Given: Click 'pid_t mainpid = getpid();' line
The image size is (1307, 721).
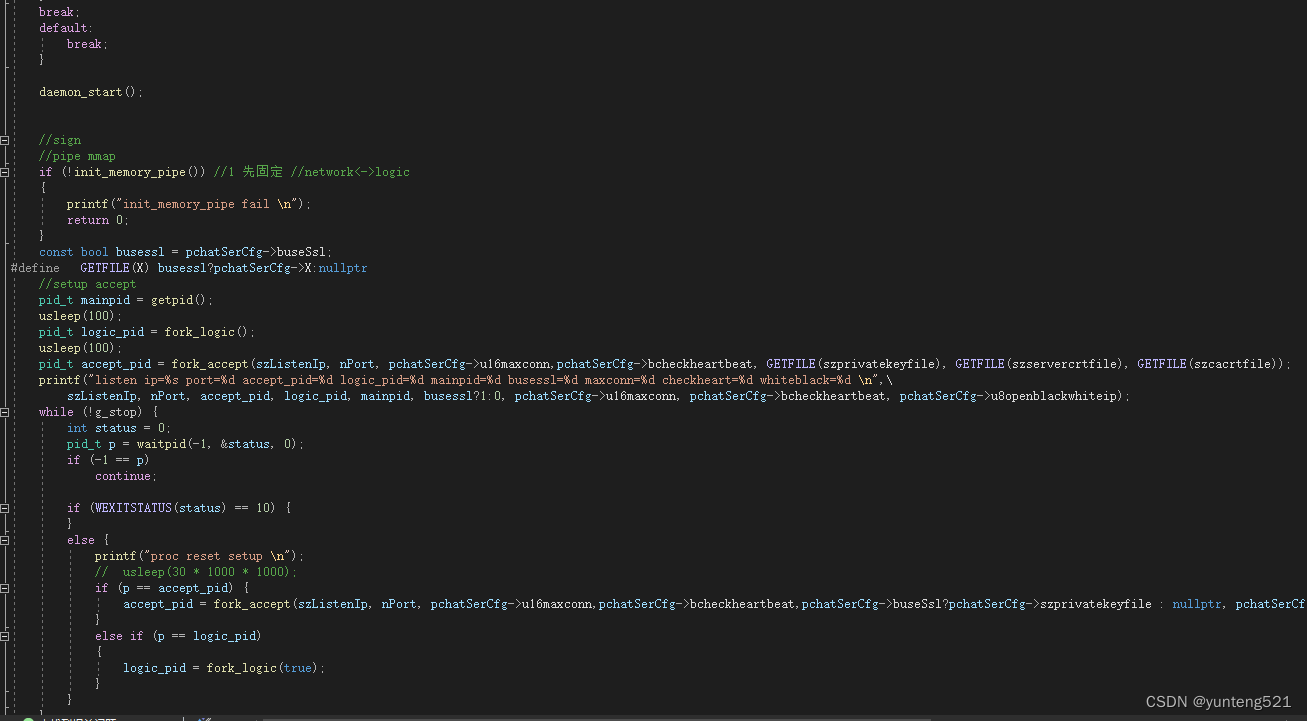Looking at the screenshot, I should [126, 300].
